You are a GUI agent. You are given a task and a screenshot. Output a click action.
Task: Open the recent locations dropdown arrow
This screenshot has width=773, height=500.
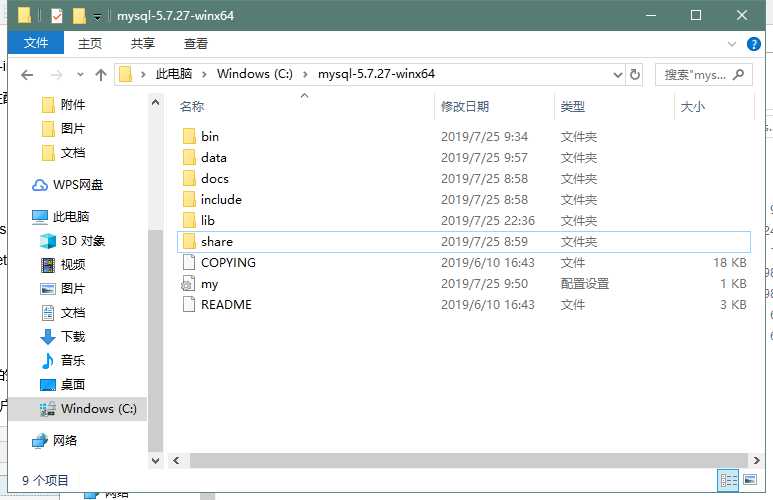(80, 75)
